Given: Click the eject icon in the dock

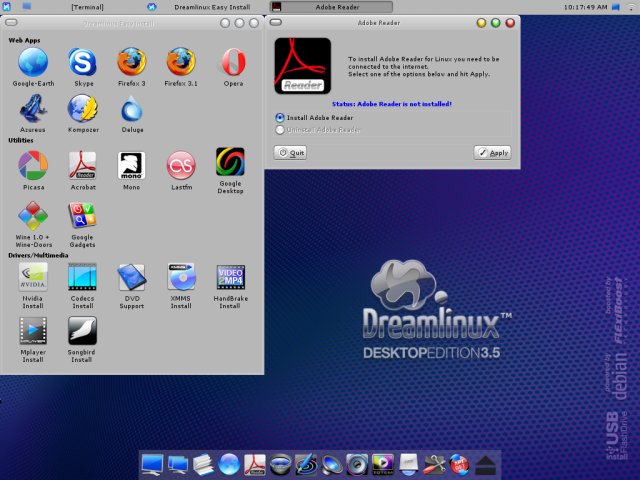Looking at the screenshot, I should point(485,465).
